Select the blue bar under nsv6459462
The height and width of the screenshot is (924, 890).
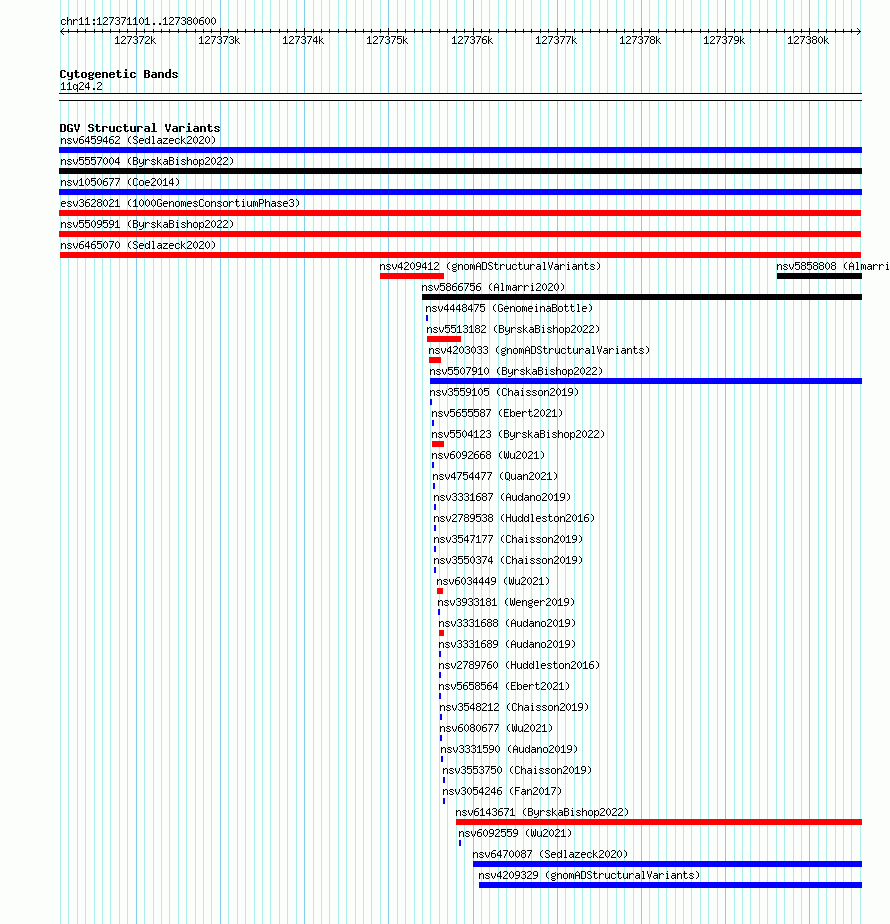[460, 150]
